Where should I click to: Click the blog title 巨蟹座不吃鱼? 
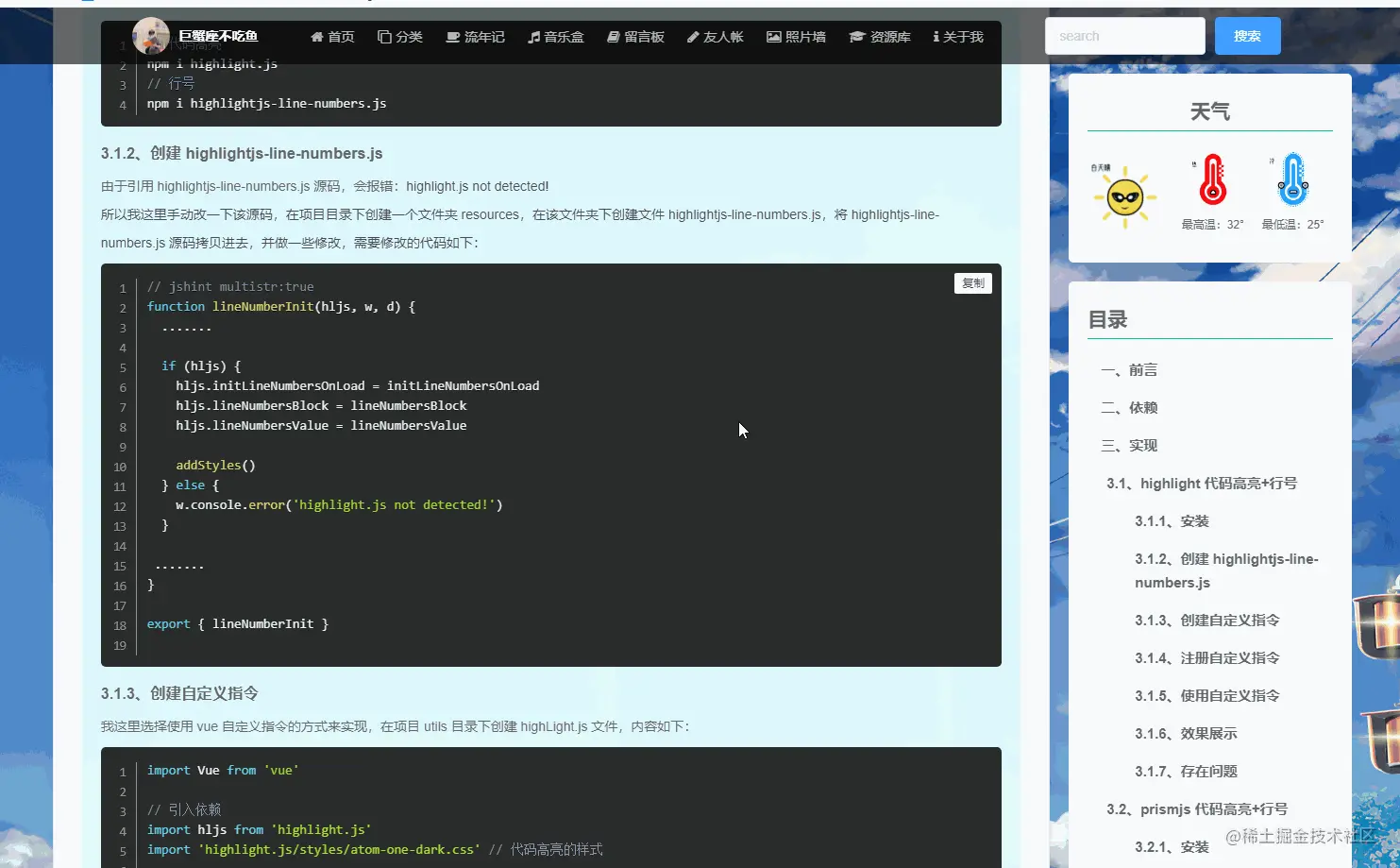pos(218,36)
